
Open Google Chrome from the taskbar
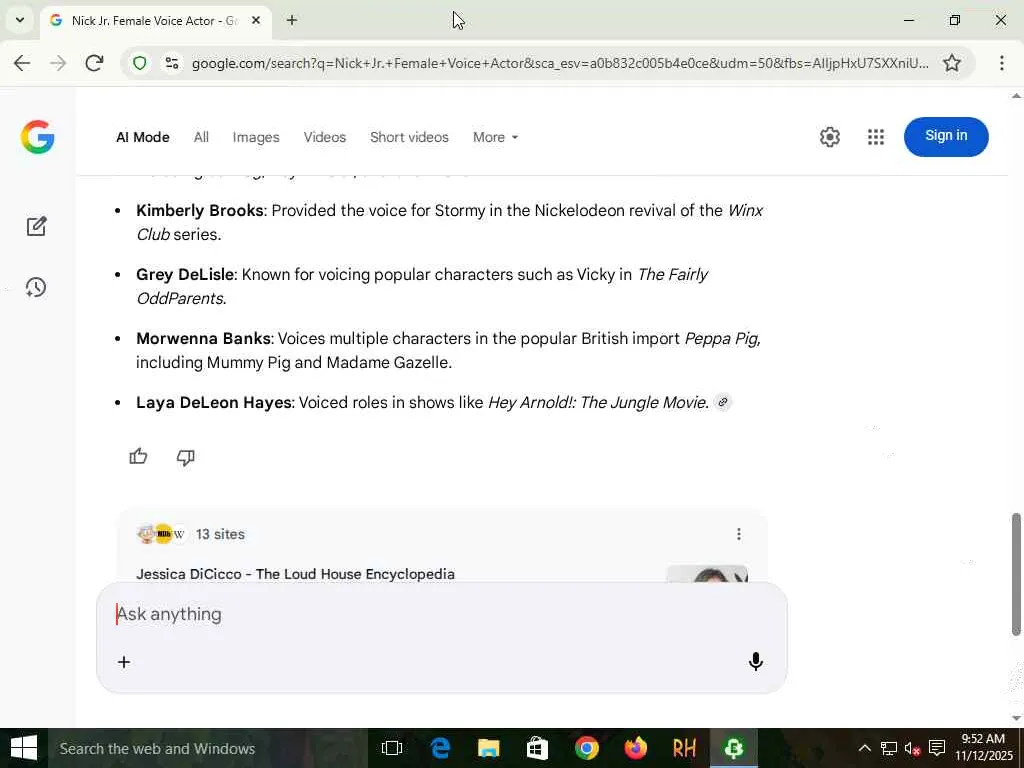pos(586,748)
